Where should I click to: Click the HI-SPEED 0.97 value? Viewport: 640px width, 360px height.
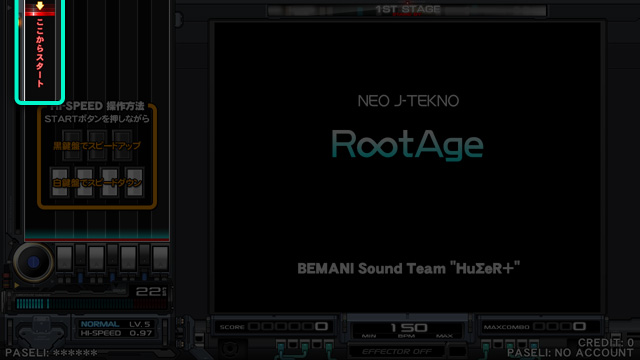pyautogui.click(x=116, y=333)
